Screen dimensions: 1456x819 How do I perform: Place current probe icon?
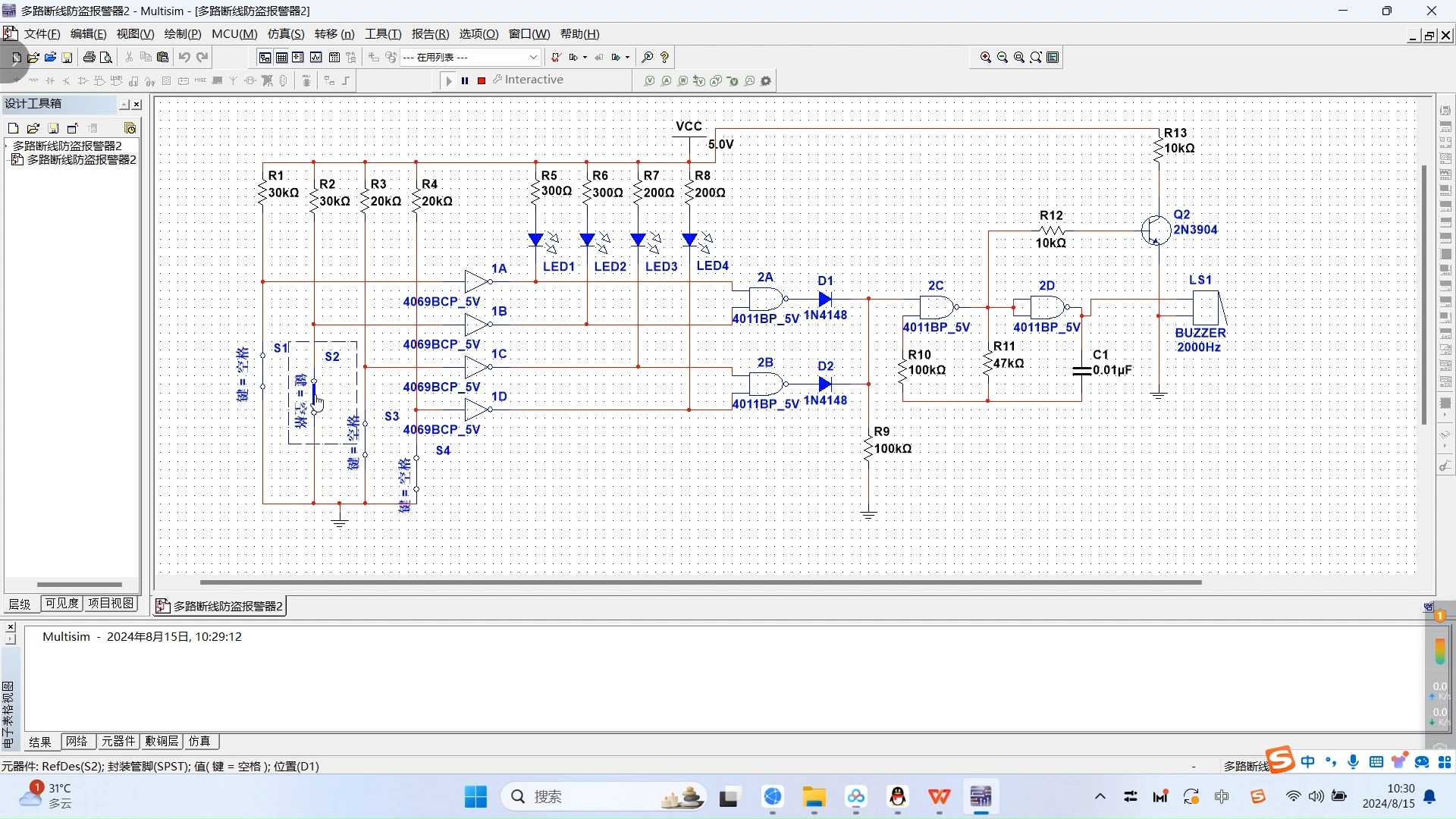click(666, 80)
